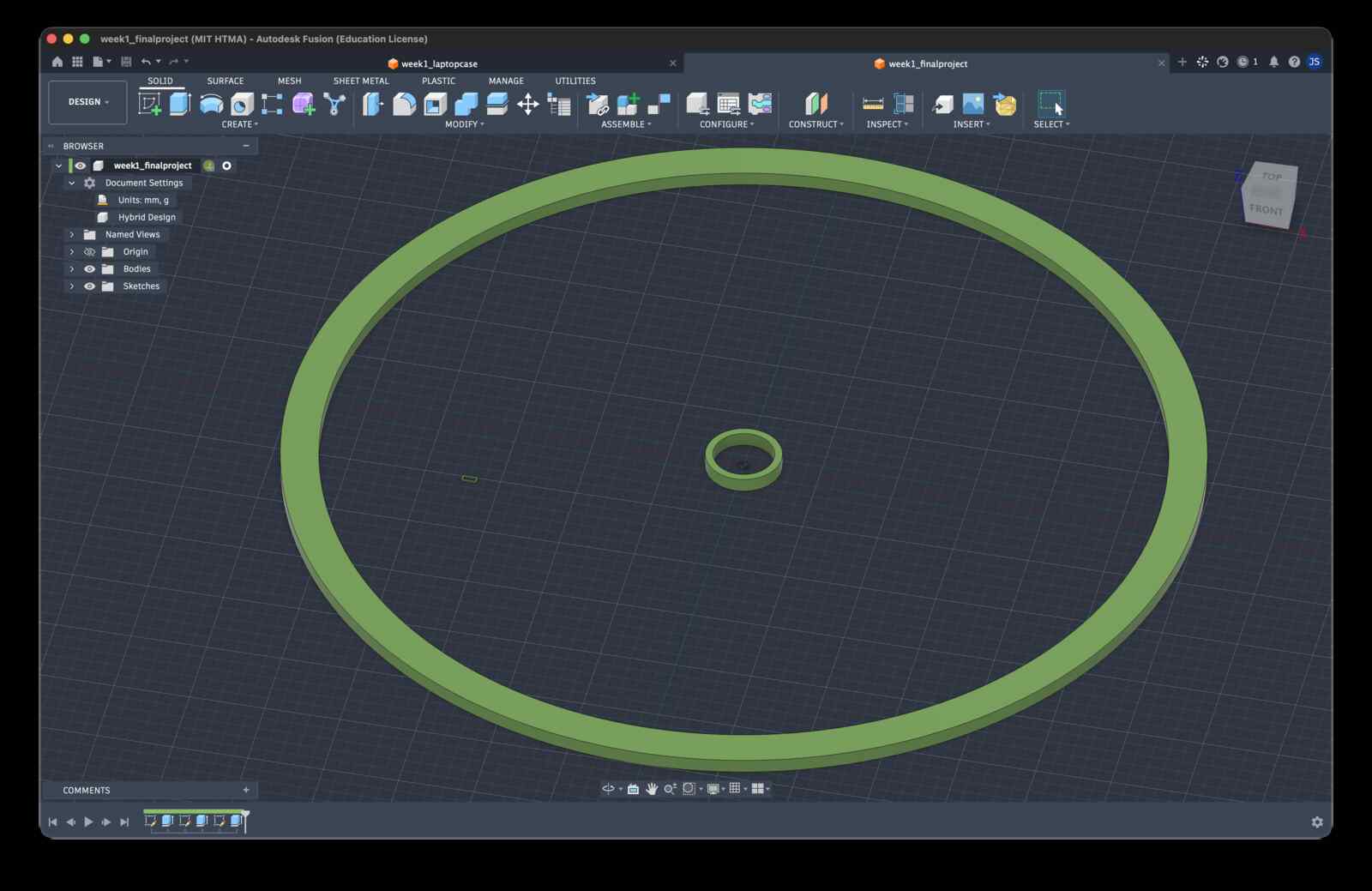Select the Move/Copy tool
Screen dimensions: 1372x891
528,104
